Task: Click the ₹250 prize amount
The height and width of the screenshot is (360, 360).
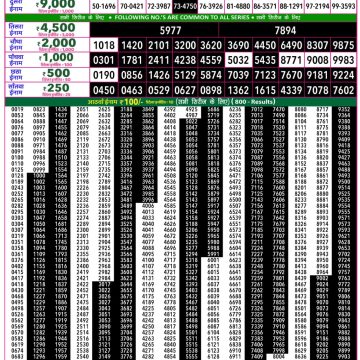Action: click(x=56, y=88)
